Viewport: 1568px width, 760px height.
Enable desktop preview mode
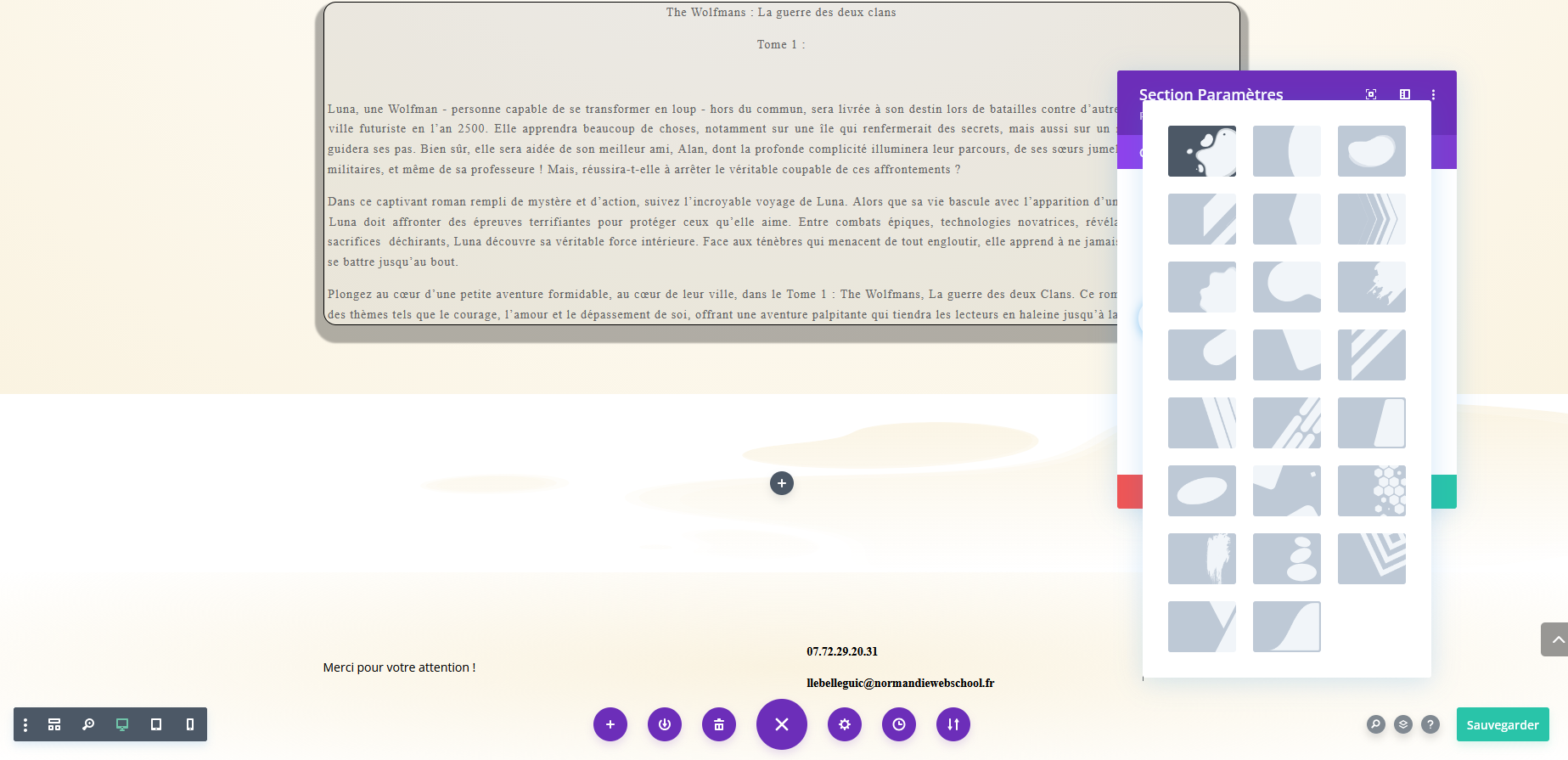(122, 724)
